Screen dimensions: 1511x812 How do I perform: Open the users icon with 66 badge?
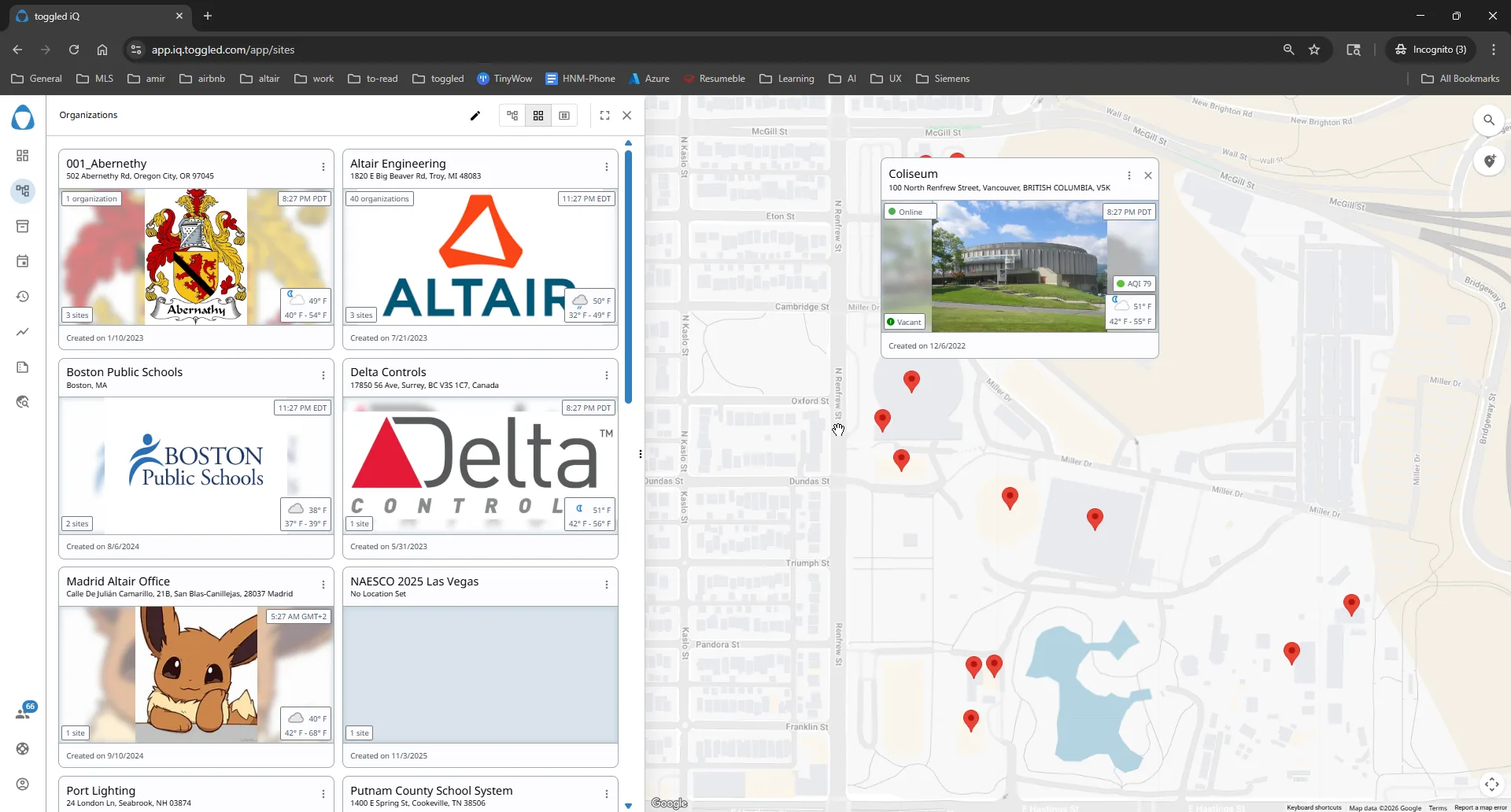pos(24,712)
